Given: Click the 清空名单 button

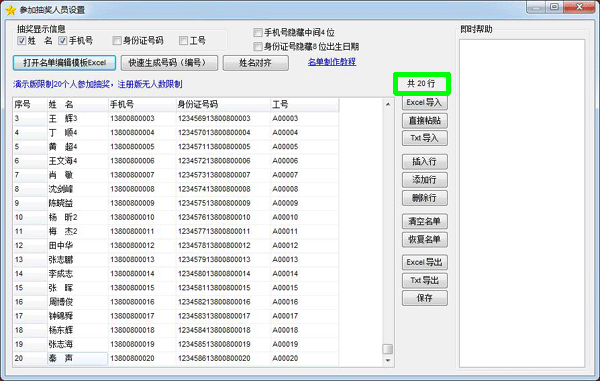Looking at the screenshot, I should click(x=424, y=221).
